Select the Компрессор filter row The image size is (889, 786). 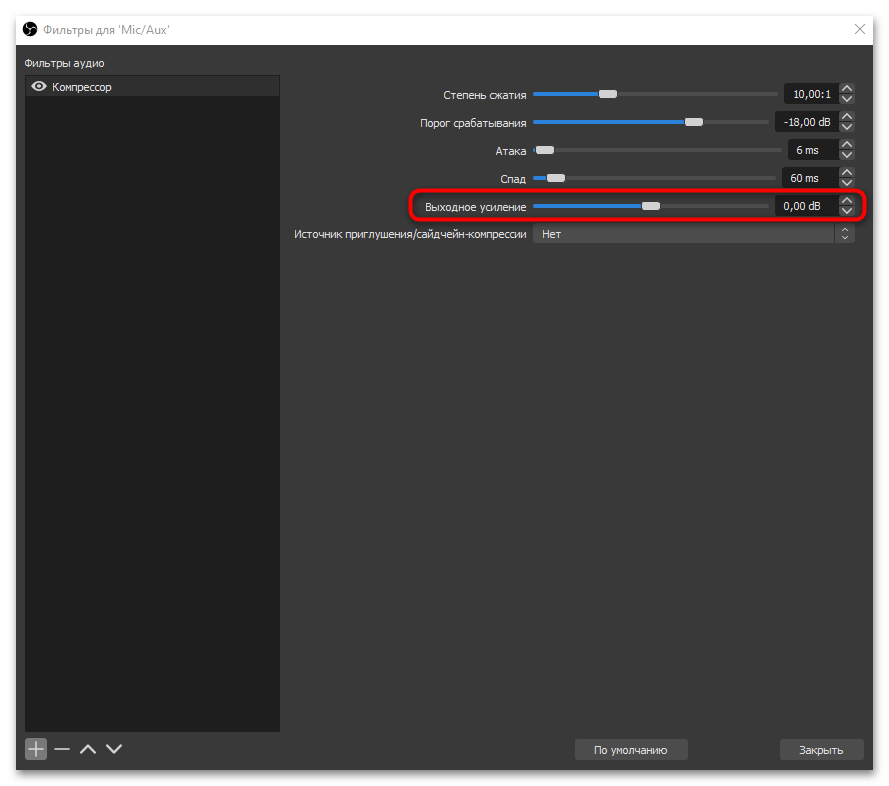152,87
